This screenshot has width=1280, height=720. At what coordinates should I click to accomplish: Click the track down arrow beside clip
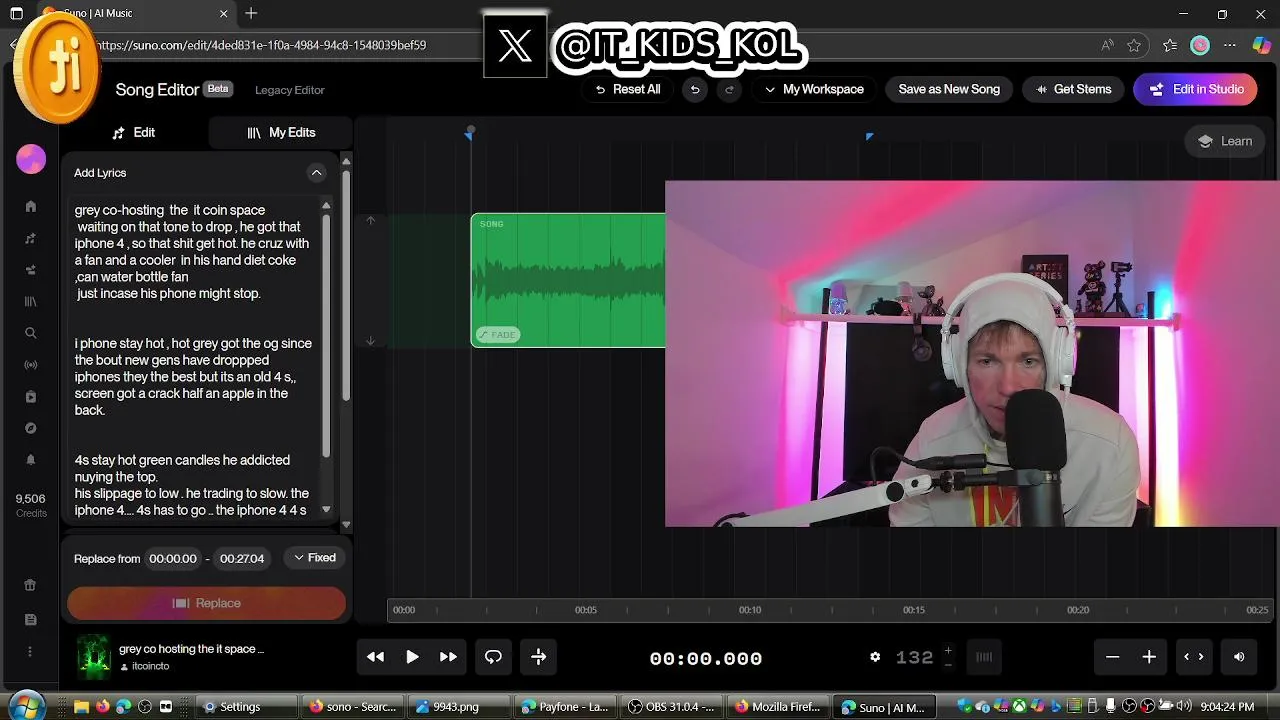click(x=370, y=341)
